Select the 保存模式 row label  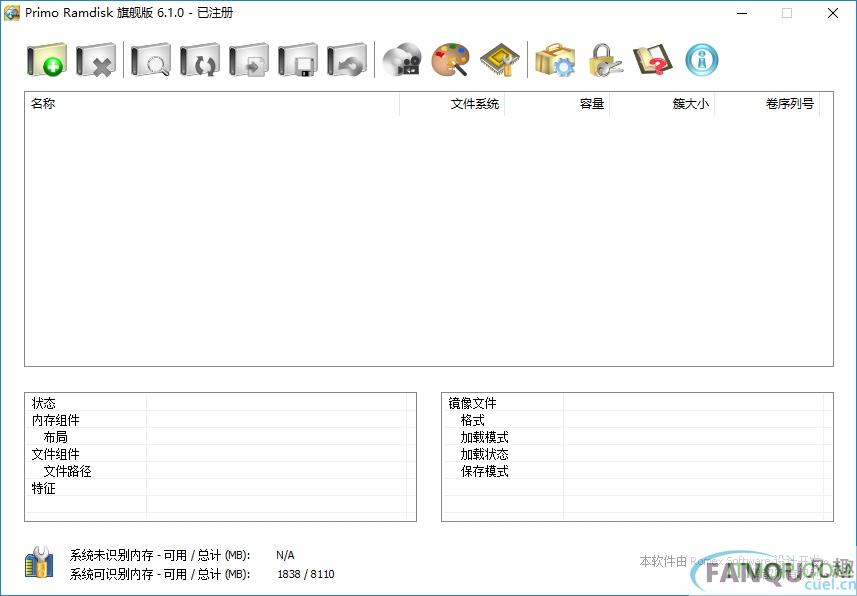[484, 471]
